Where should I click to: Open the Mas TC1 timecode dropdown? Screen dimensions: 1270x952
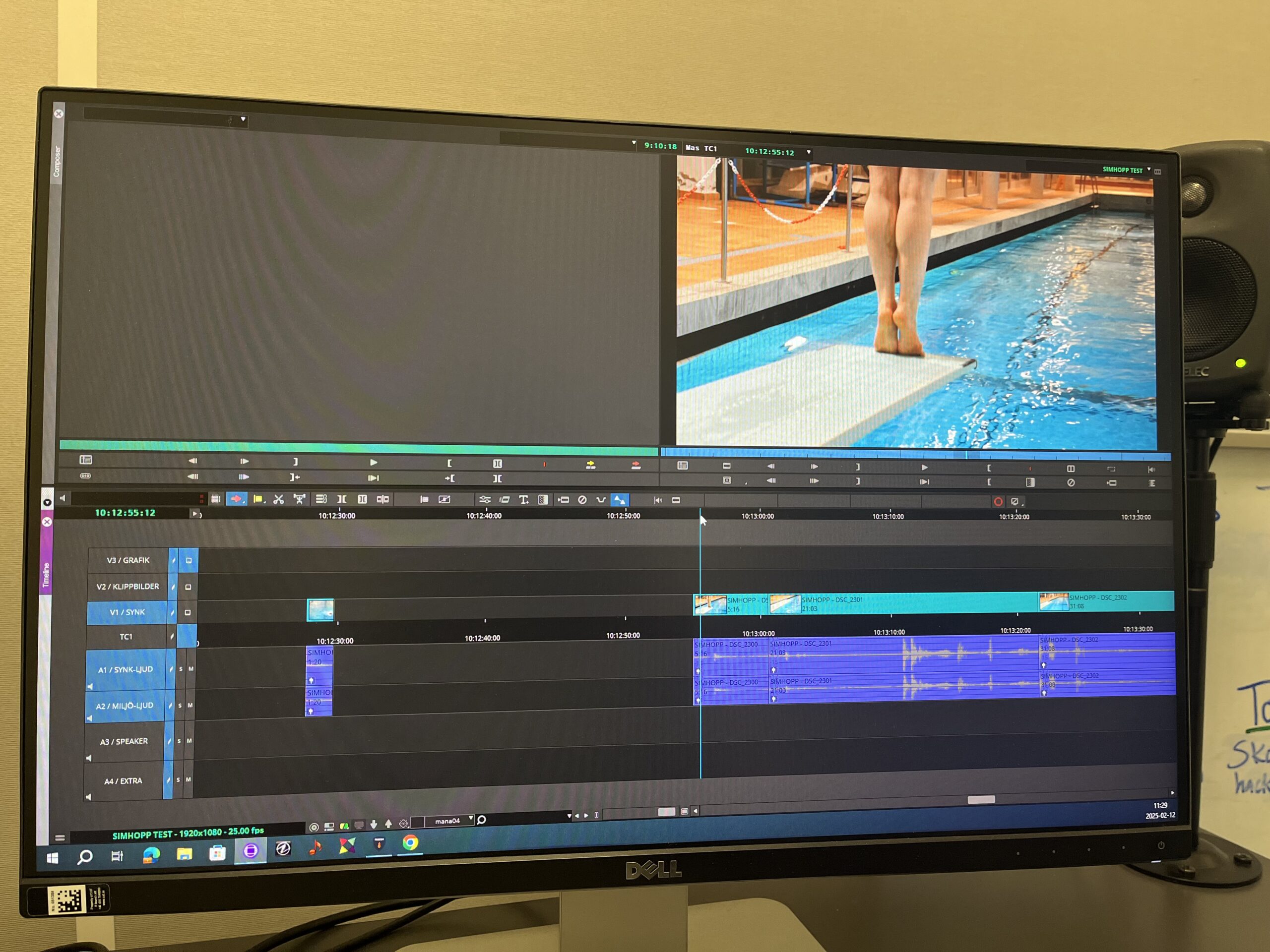click(x=809, y=152)
